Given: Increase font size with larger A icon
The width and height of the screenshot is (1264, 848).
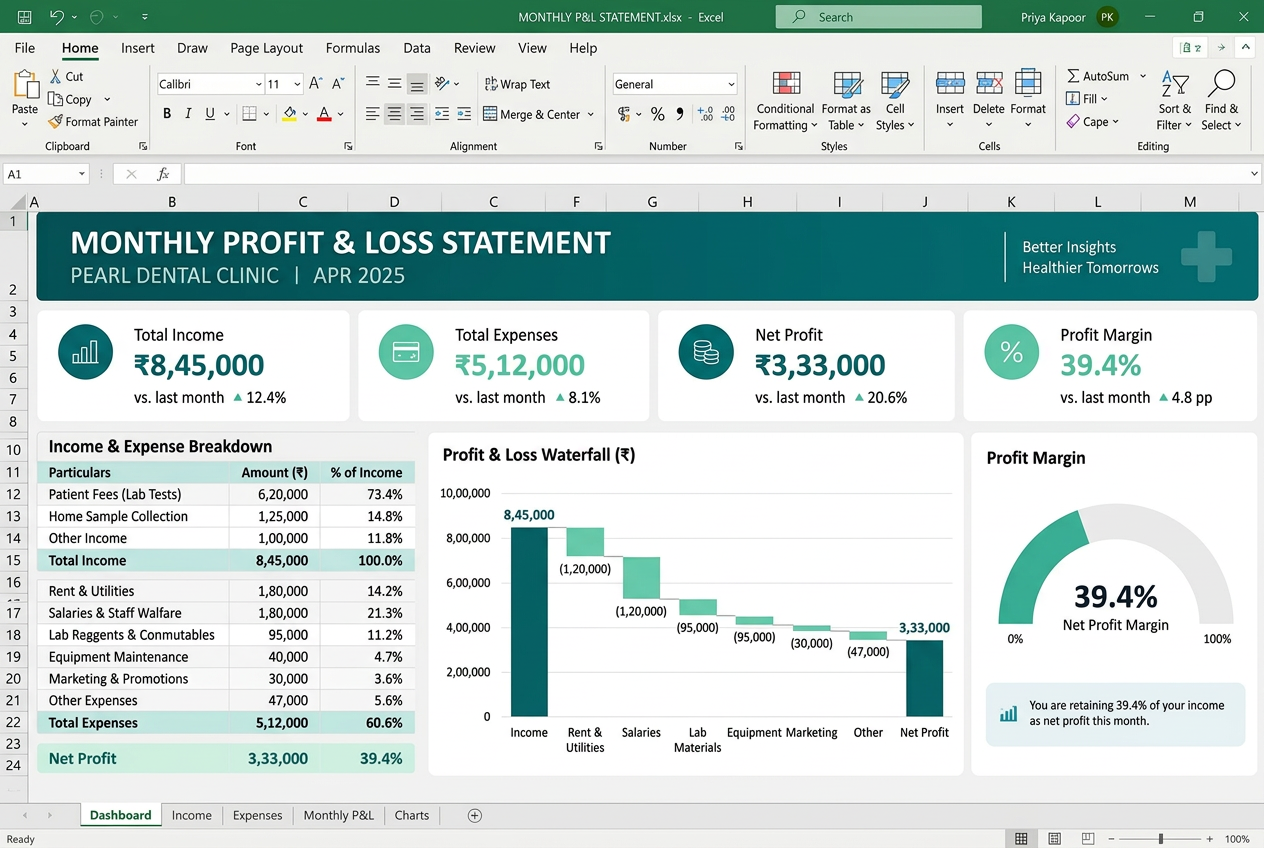Looking at the screenshot, I should tap(315, 84).
